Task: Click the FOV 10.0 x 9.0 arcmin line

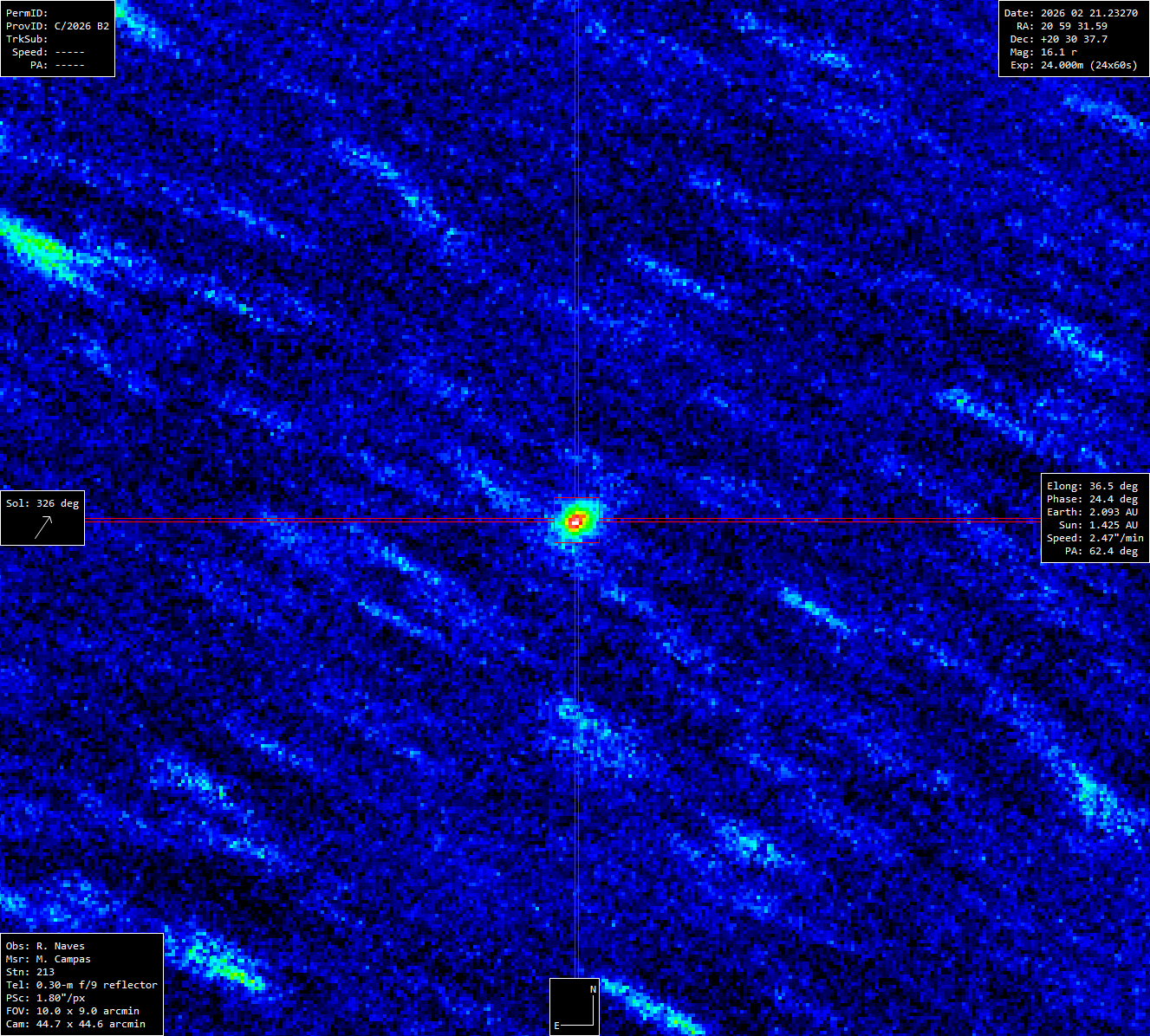Action: (72, 1011)
